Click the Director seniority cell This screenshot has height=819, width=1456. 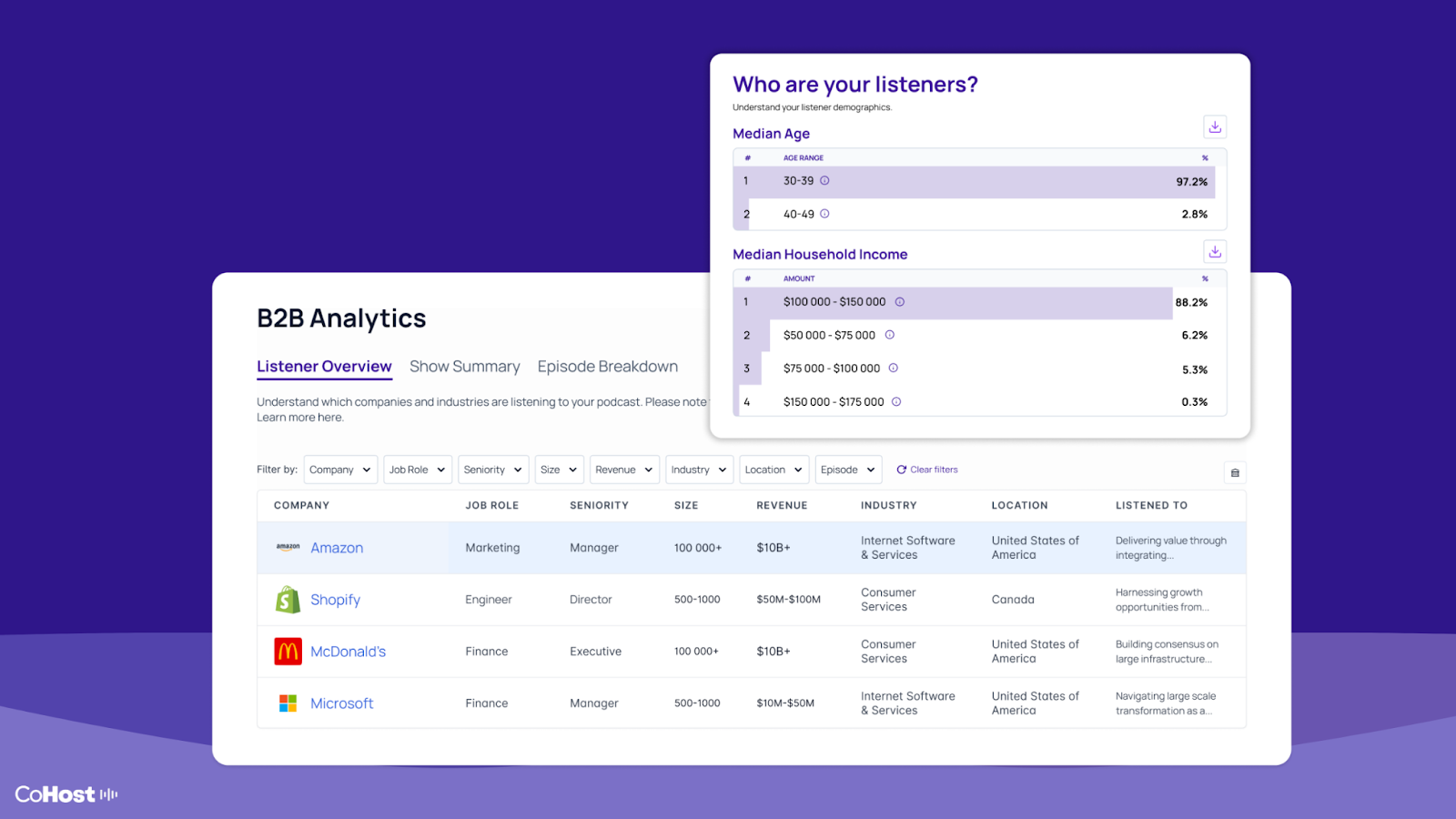click(x=591, y=600)
